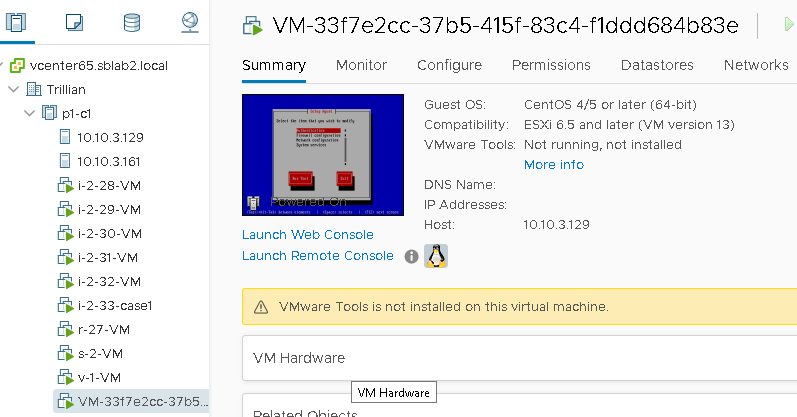Click the More info link under VMware Tools
The image size is (797, 417).
pyautogui.click(x=554, y=165)
